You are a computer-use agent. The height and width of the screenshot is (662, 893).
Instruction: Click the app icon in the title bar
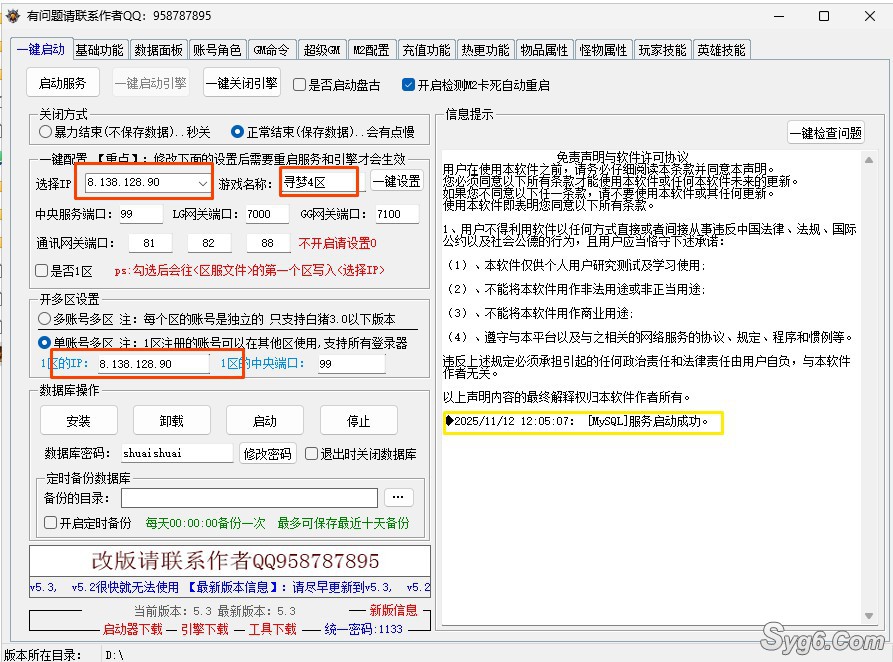click(x=12, y=16)
